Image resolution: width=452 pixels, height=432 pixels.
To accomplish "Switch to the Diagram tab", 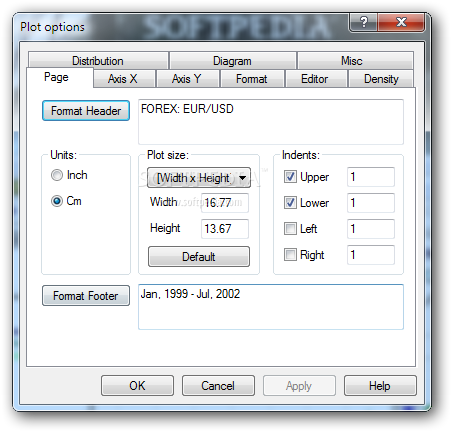I will [232, 61].
